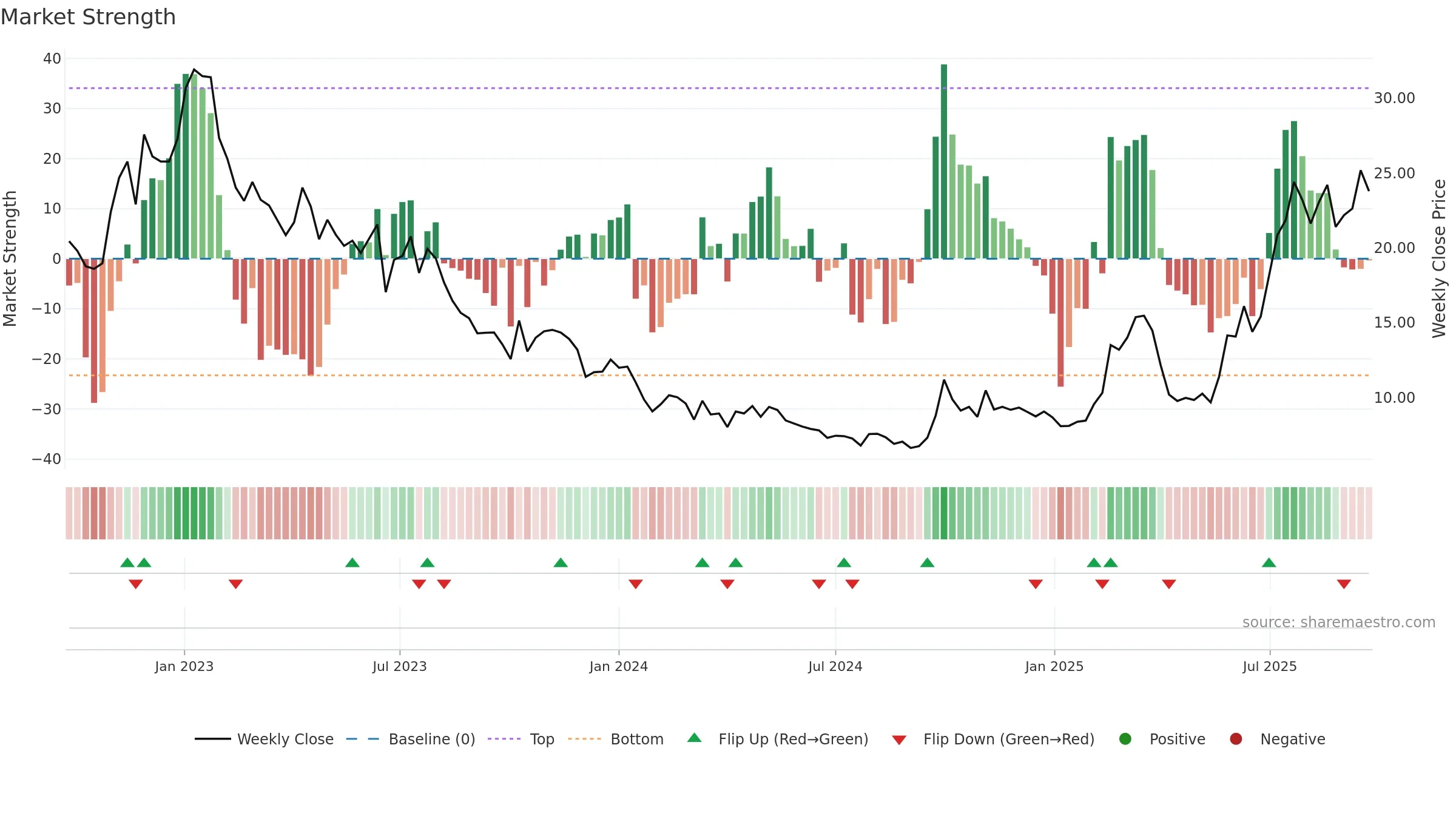Screen dimensions: 1456x819
Task: Select the 'Jan 2024' x-axis label
Action: pos(619,666)
